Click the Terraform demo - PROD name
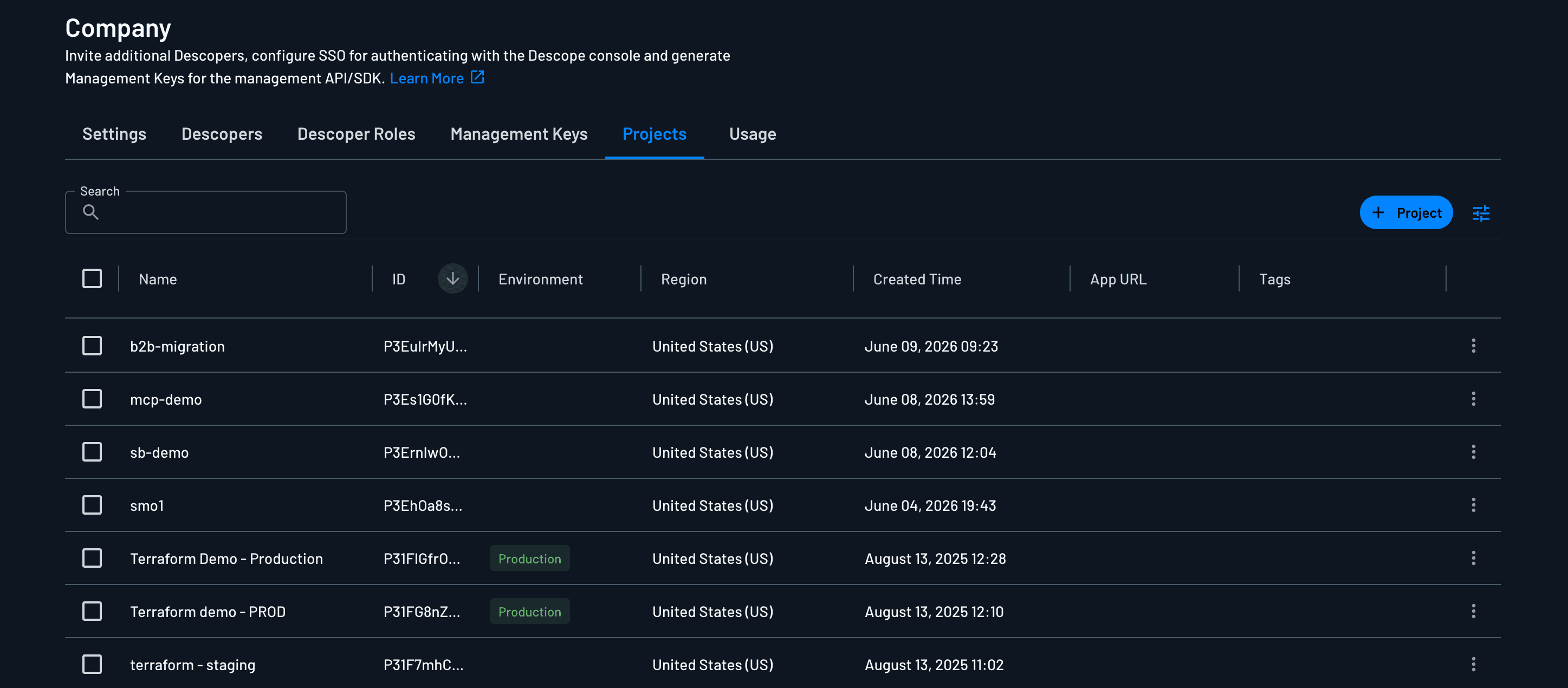Screen dimensions: 1568x688 [208, 611]
